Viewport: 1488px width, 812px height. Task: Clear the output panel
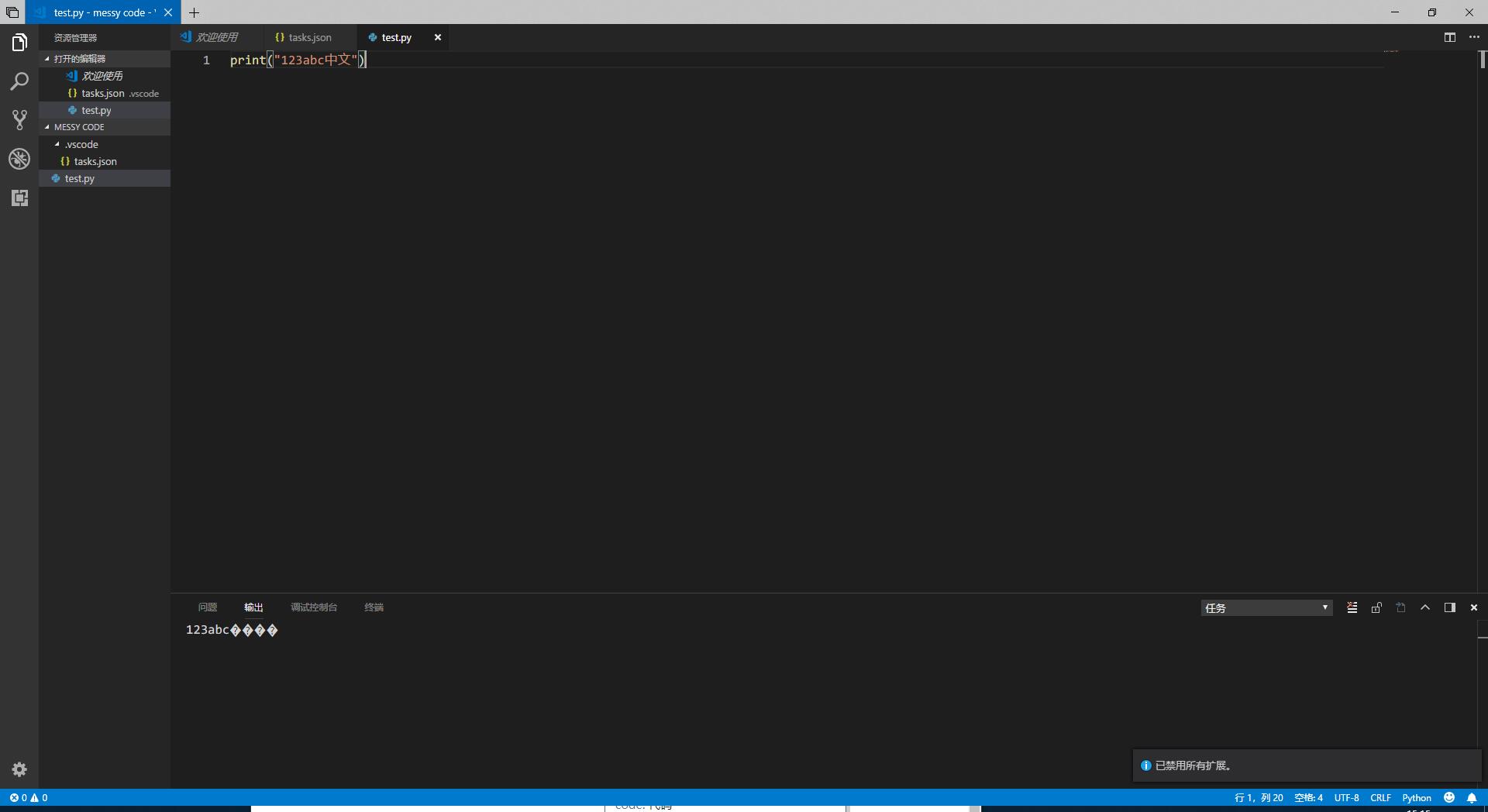tap(1352, 607)
